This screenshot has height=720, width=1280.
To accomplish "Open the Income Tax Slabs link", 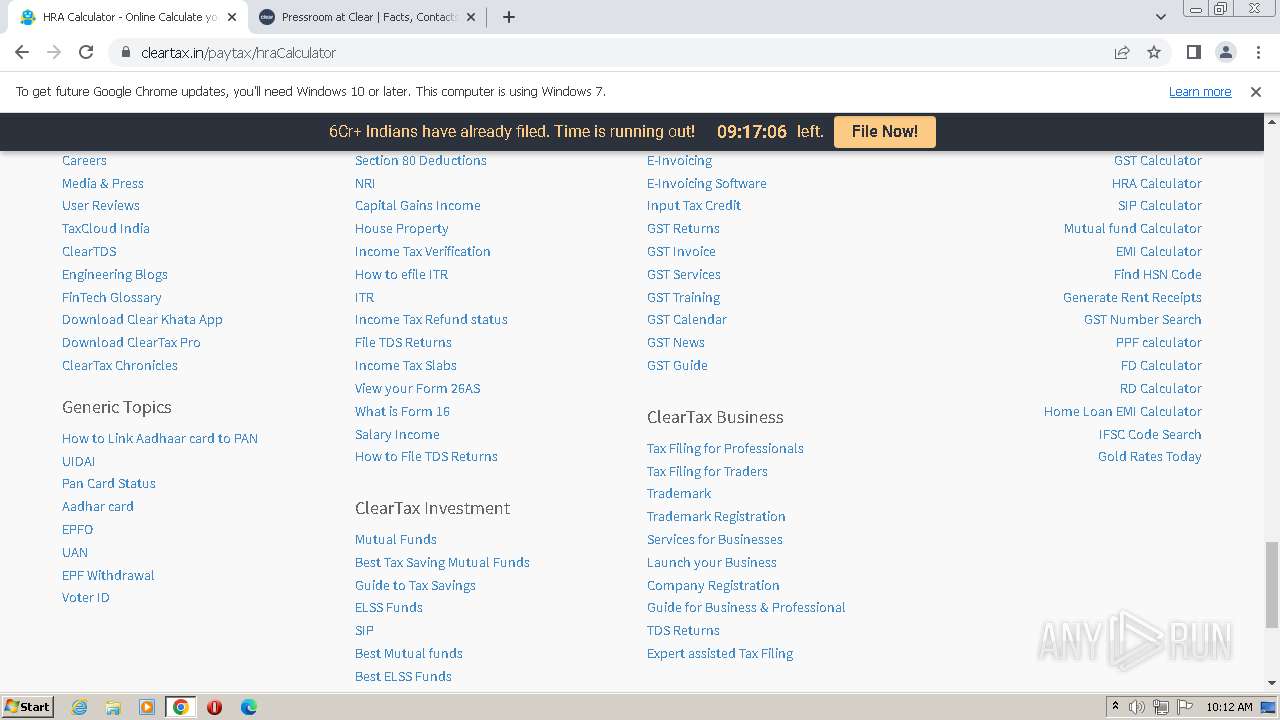I will (x=406, y=365).
